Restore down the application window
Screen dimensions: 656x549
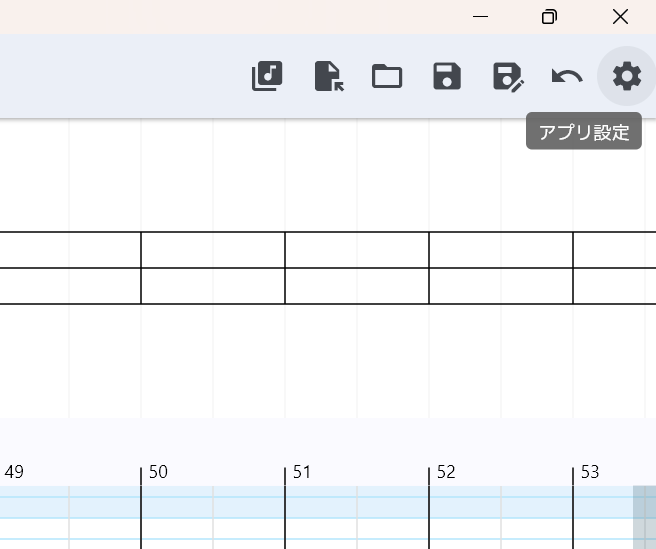point(549,17)
